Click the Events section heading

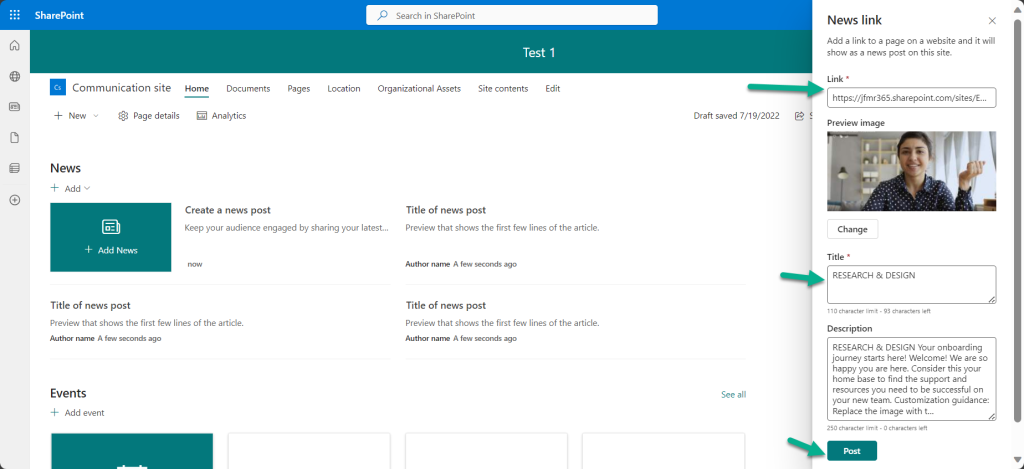tap(68, 393)
